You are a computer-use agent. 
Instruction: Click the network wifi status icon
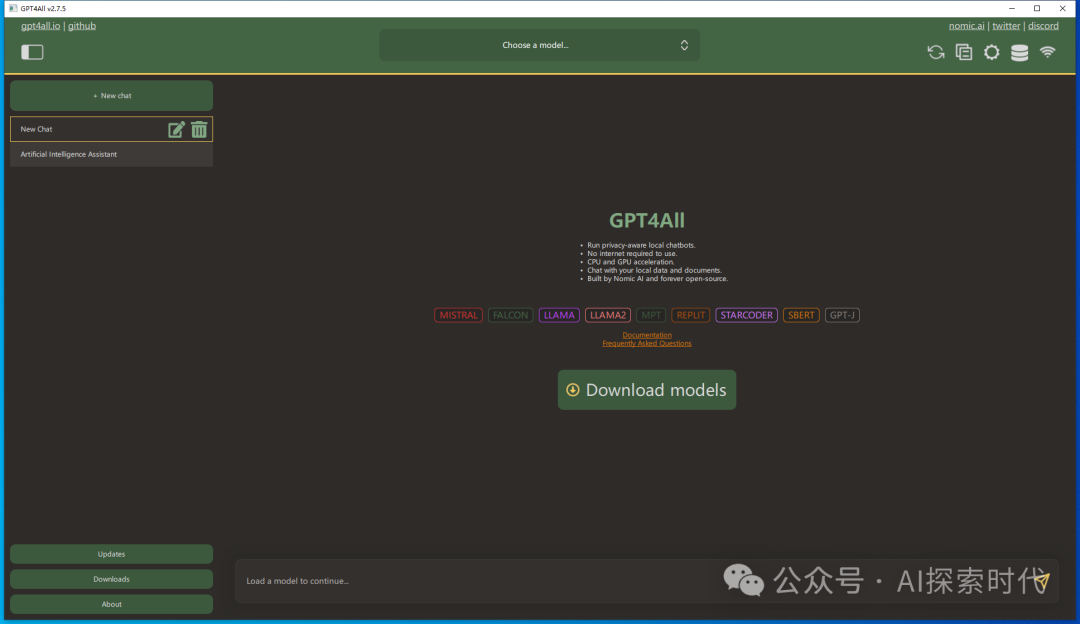click(x=1047, y=53)
